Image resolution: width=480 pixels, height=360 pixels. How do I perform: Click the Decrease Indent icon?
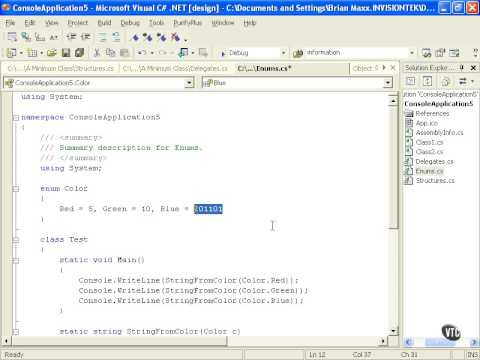click(x=71, y=37)
